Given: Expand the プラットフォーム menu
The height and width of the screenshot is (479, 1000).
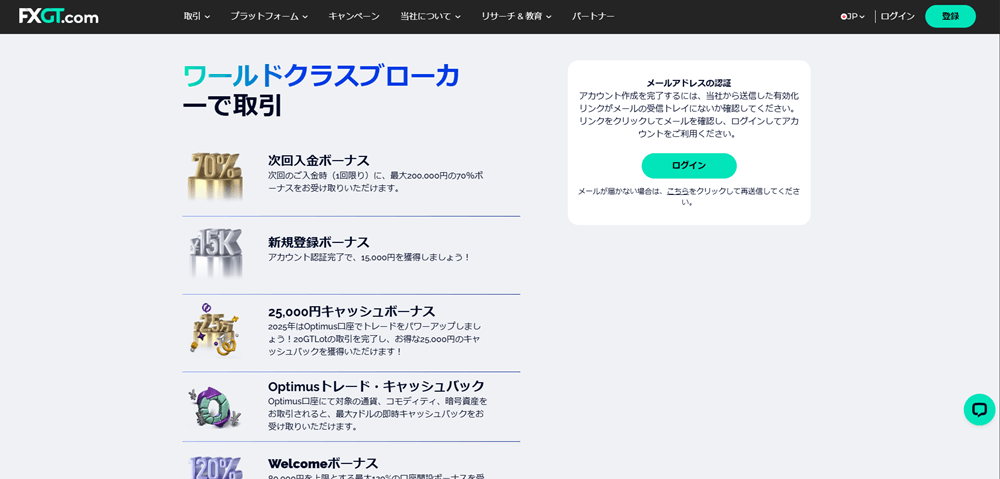Looking at the screenshot, I should tap(269, 17).
